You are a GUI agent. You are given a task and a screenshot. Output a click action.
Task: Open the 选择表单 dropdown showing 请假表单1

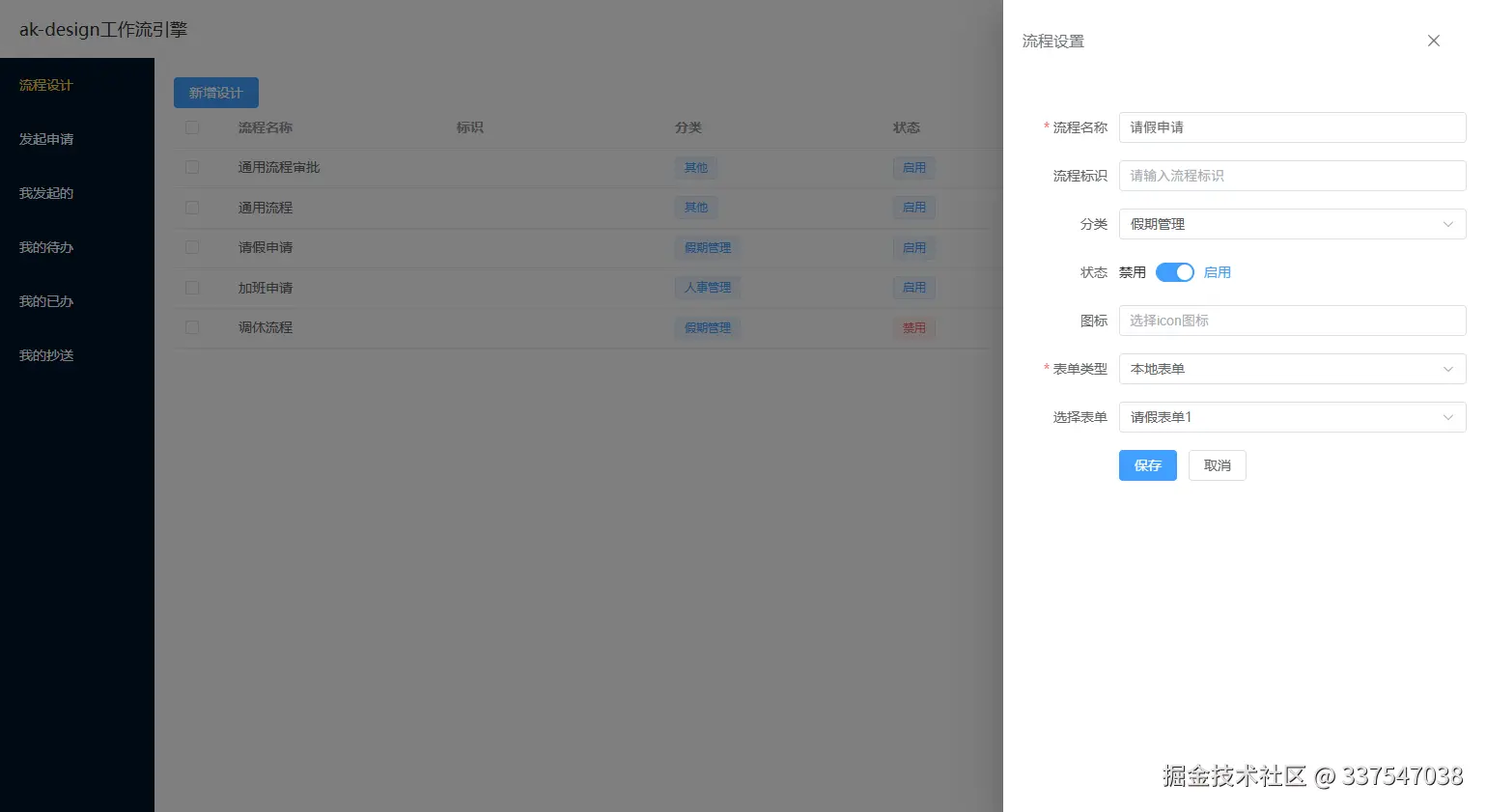[x=1292, y=416]
